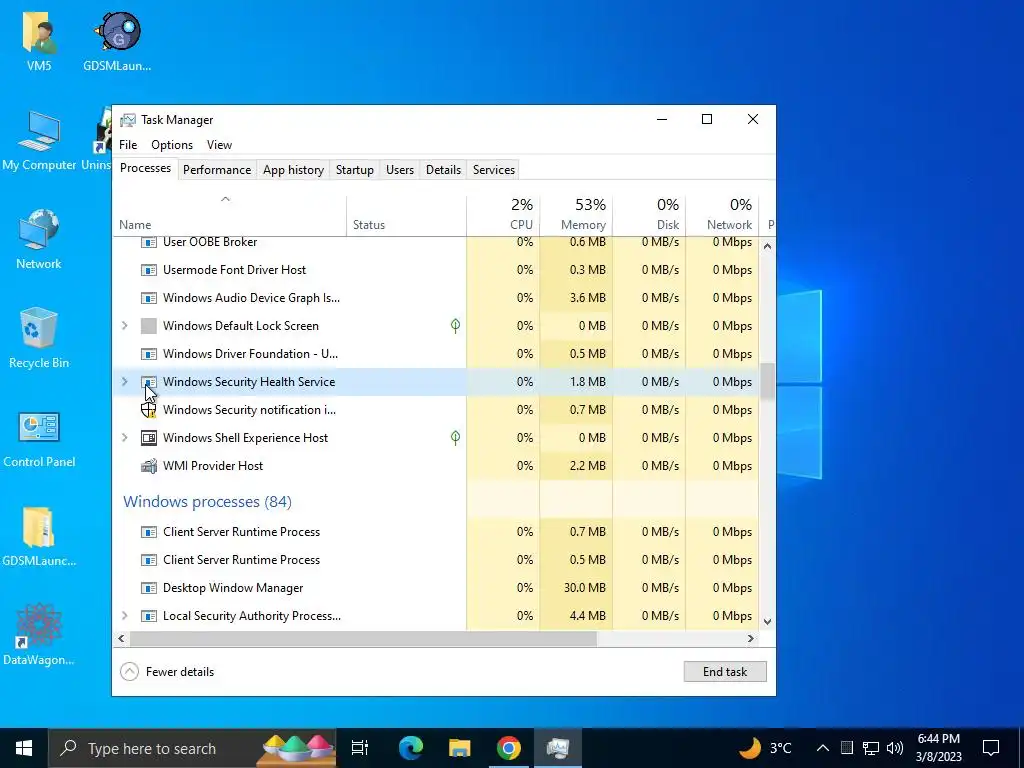The width and height of the screenshot is (1024, 768).
Task: Click the End task button
Action: (725, 671)
